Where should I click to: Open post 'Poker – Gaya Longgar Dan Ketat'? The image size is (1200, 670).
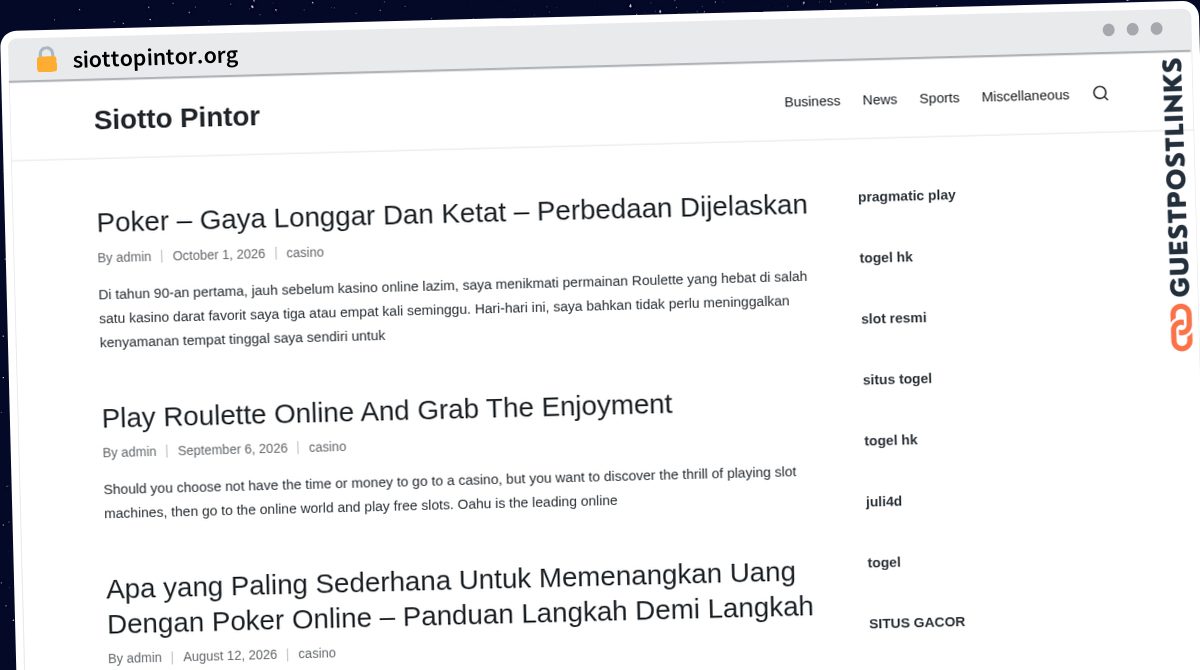click(452, 212)
